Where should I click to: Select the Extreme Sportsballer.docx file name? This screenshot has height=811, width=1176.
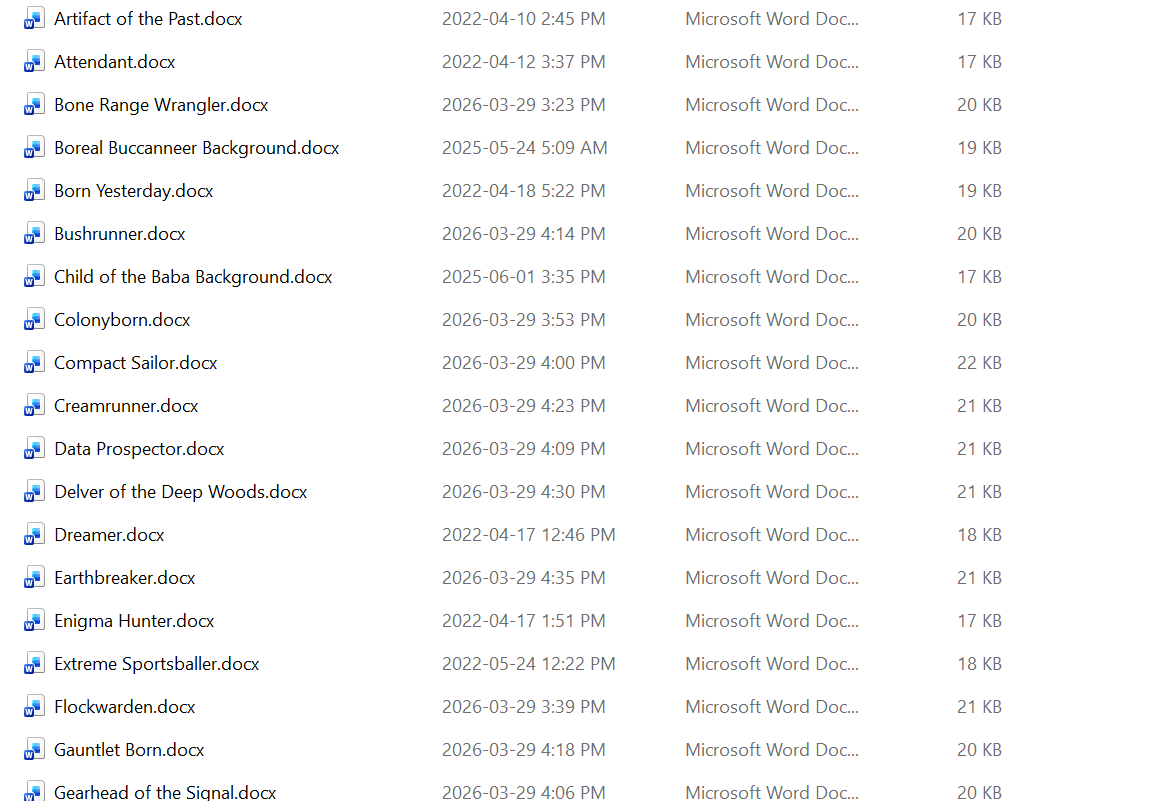tap(156, 664)
